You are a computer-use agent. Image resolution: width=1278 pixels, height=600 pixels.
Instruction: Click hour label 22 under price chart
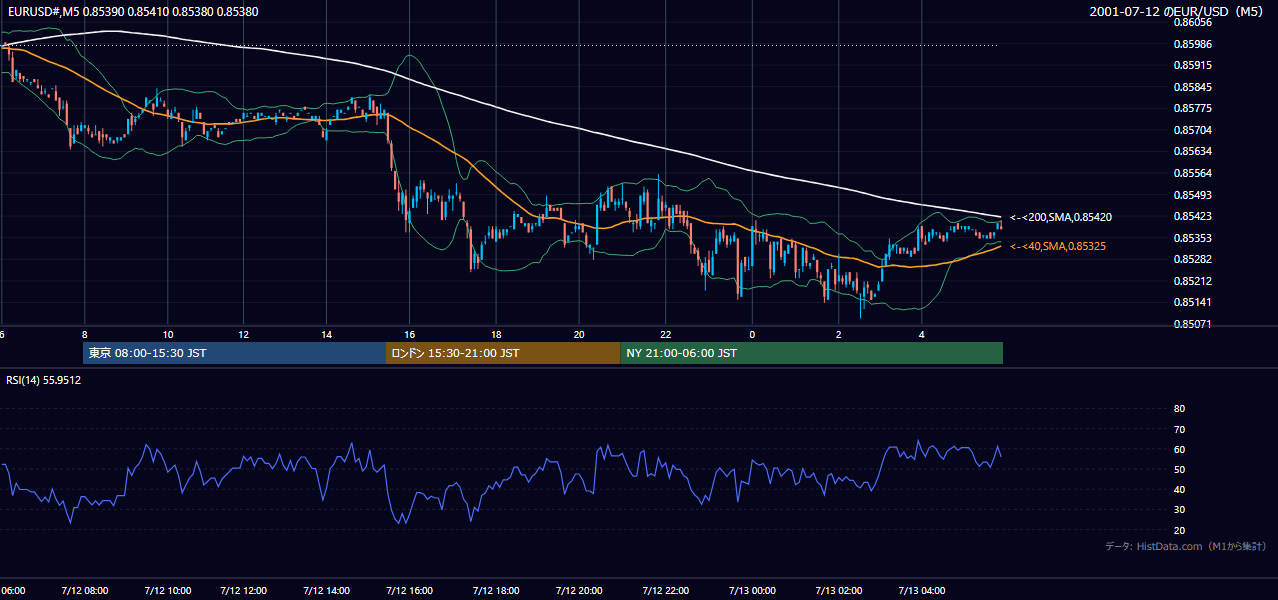pos(665,335)
